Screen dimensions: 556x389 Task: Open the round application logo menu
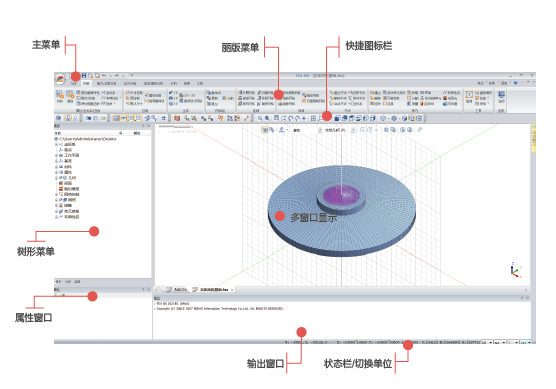point(60,79)
